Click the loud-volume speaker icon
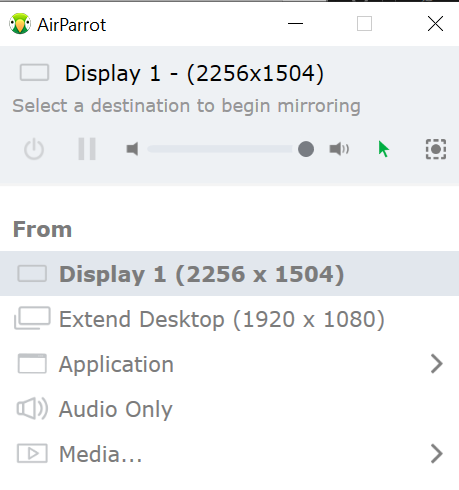Image resolution: width=459 pixels, height=490 pixels. pos(339,149)
